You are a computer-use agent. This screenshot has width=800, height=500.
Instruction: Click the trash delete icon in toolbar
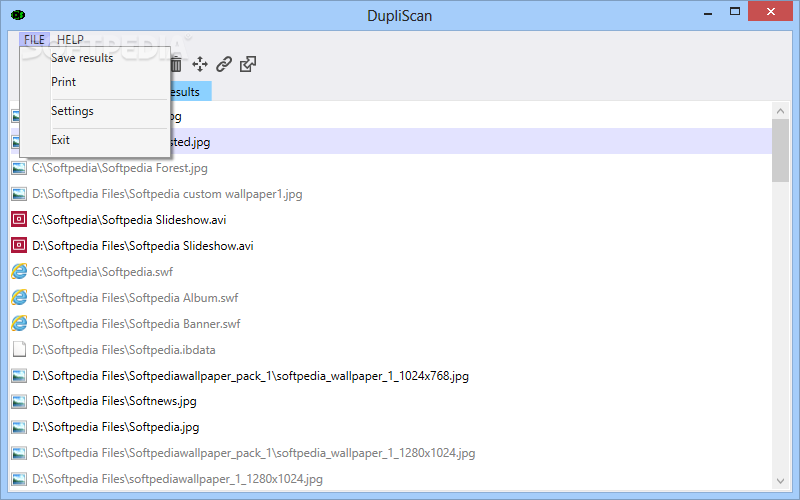(x=177, y=64)
